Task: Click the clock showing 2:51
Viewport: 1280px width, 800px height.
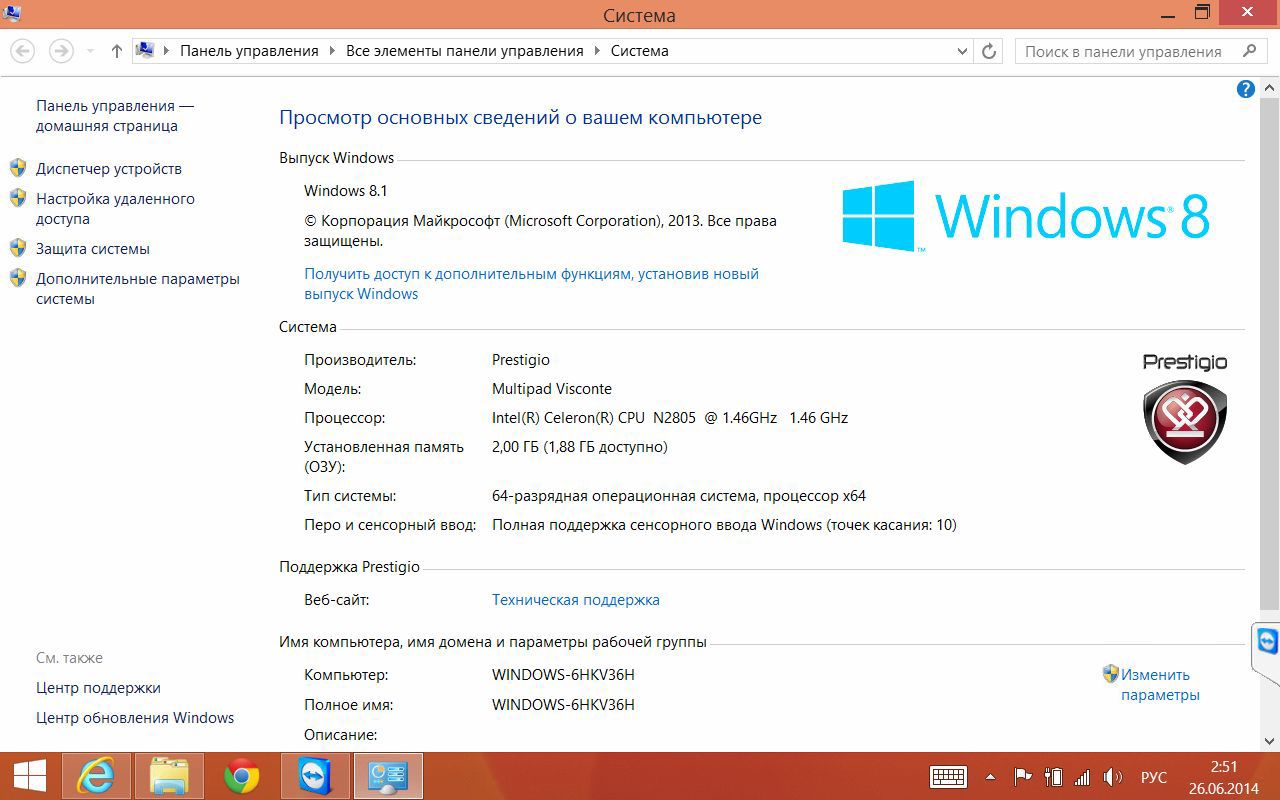Action: coord(1224,767)
